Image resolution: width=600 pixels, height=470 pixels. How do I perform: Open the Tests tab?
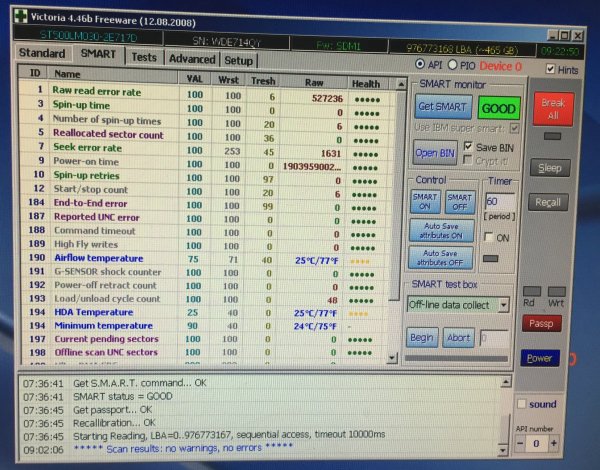pos(144,57)
